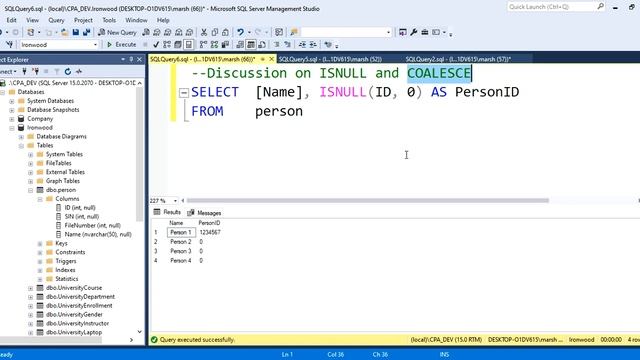640x360 pixels.
Task: Click the Object Explorer vertical scrollbar
Action: (x=140, y=155)
